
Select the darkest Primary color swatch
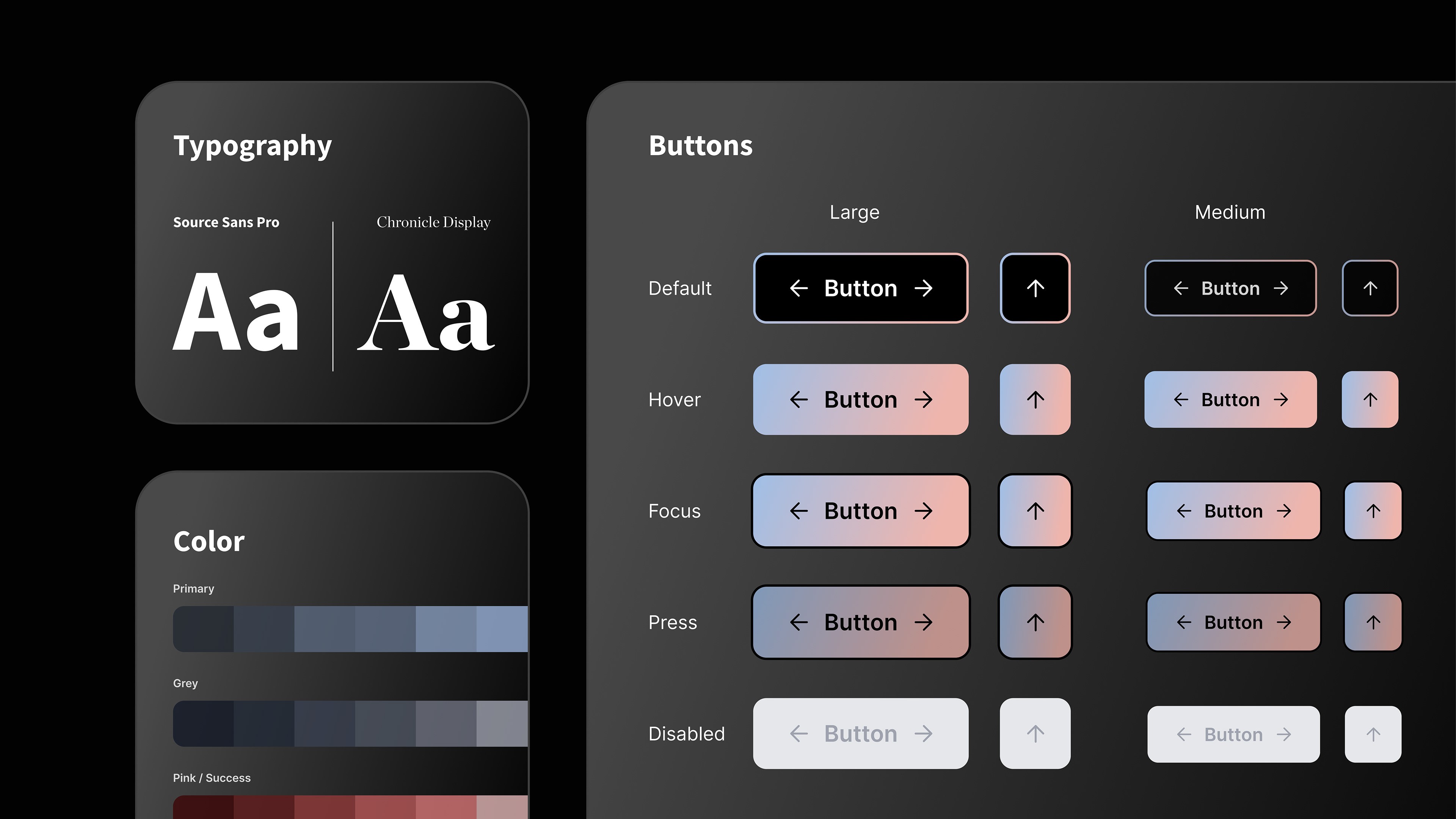tap(204, 629)
